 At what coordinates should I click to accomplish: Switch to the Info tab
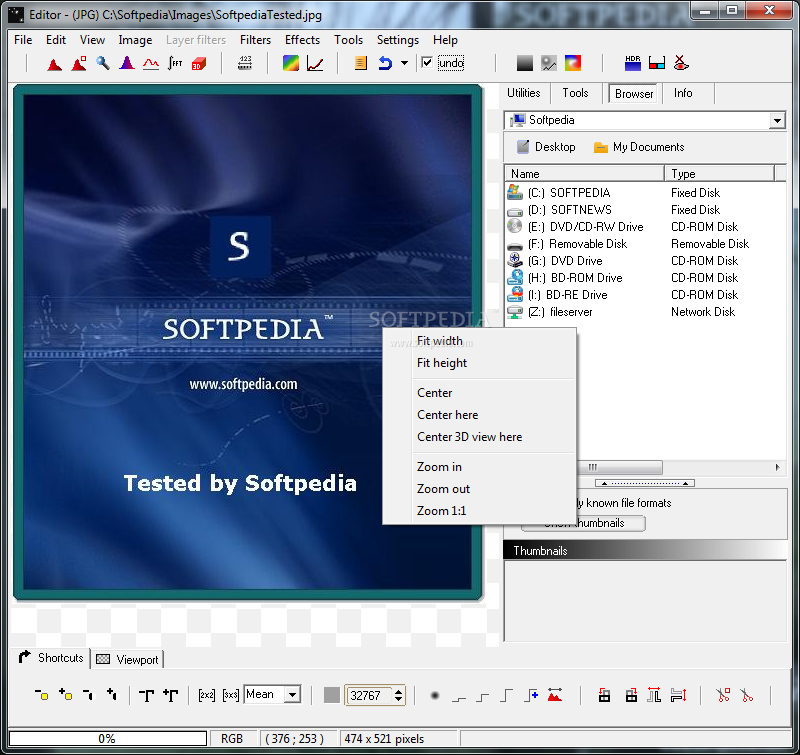click(x=683, y=93)
